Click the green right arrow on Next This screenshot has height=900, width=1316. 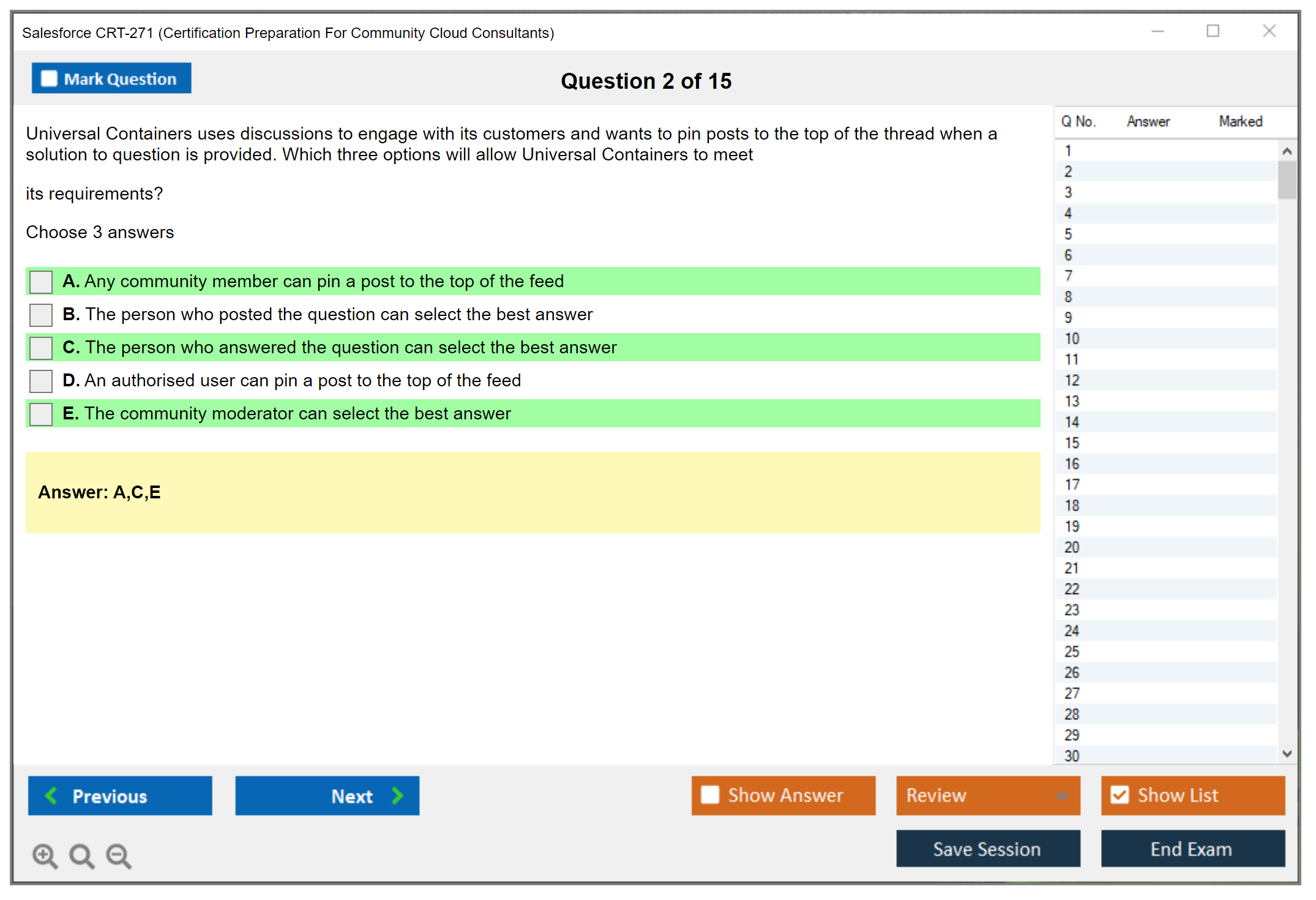397,795
